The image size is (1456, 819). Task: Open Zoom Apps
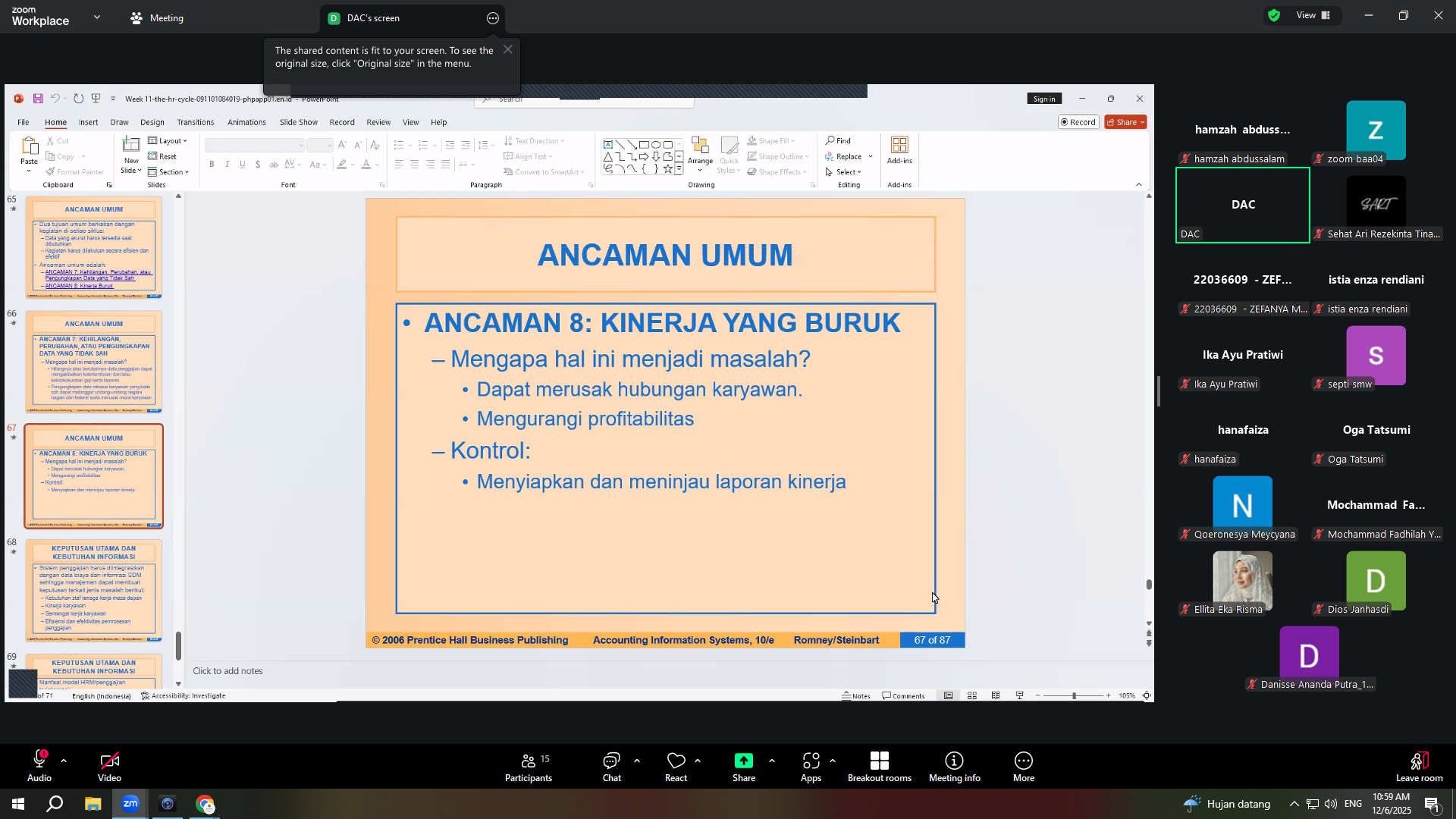coord(811,766)
